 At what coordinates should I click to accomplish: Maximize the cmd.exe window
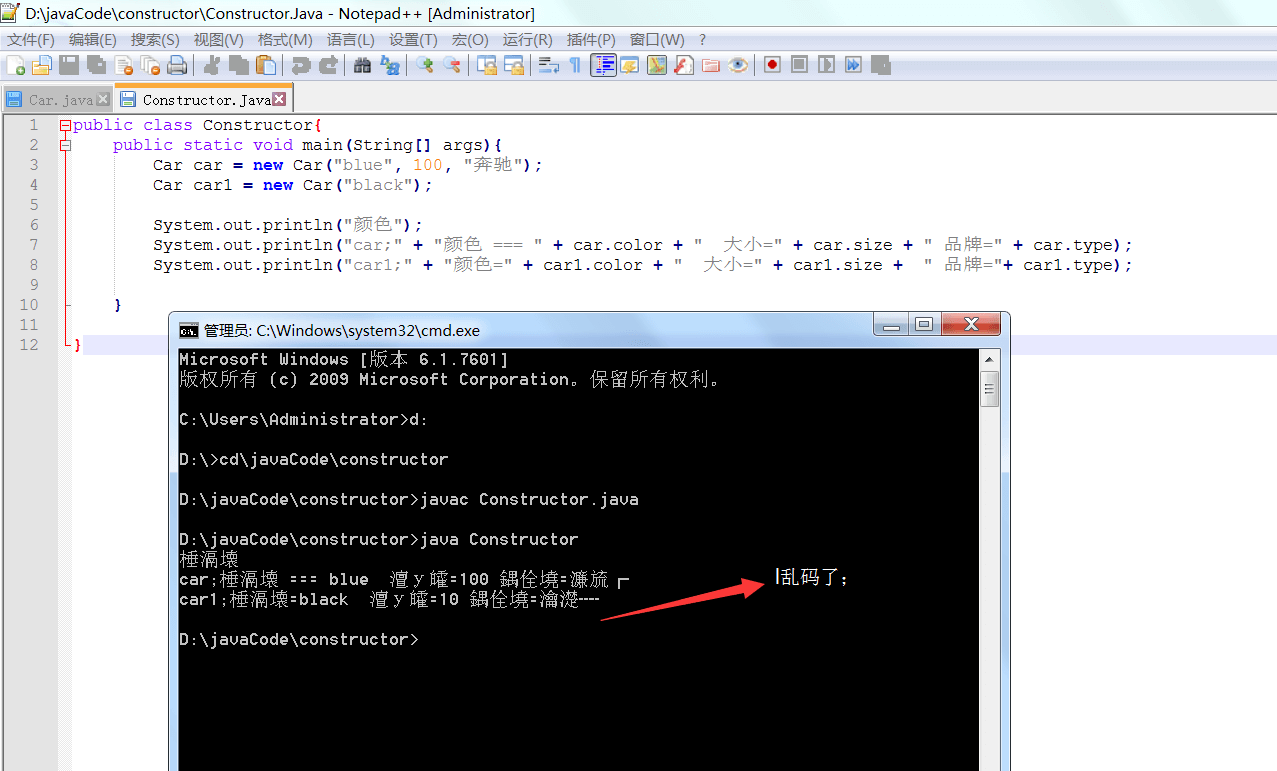click(923, 324)
